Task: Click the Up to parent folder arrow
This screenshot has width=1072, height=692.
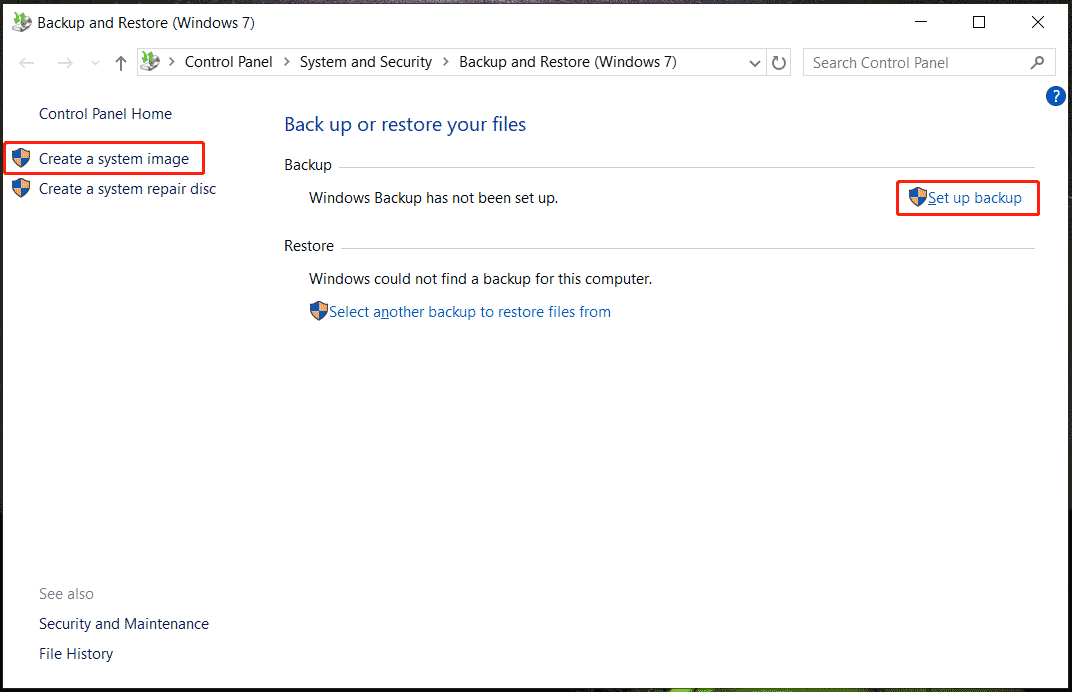Action: (x=121, y=63)
